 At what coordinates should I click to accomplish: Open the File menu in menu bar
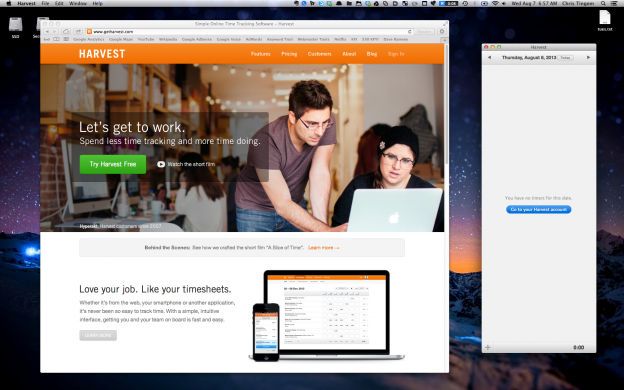tap(45, 3)
